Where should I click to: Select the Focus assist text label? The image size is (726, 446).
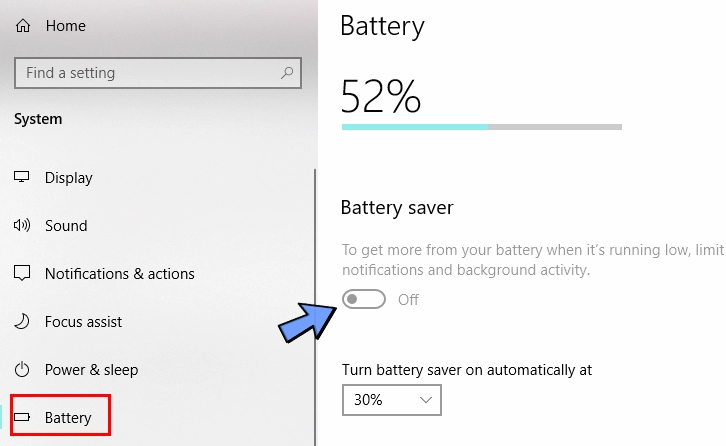pyautogui.click(x=84, y=322)
